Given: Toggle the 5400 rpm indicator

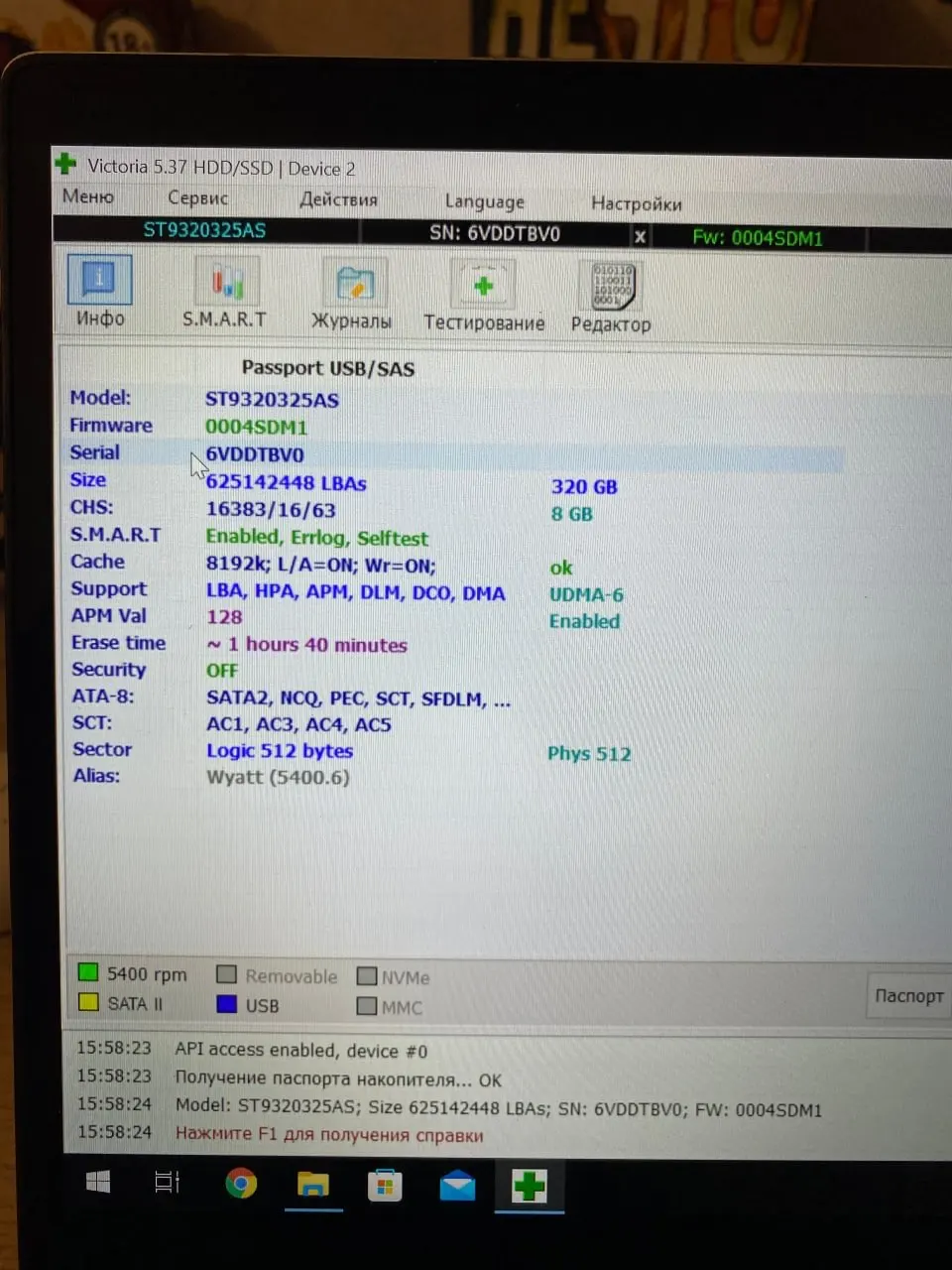Looking at the screenshot, I should tap(88, 973).
